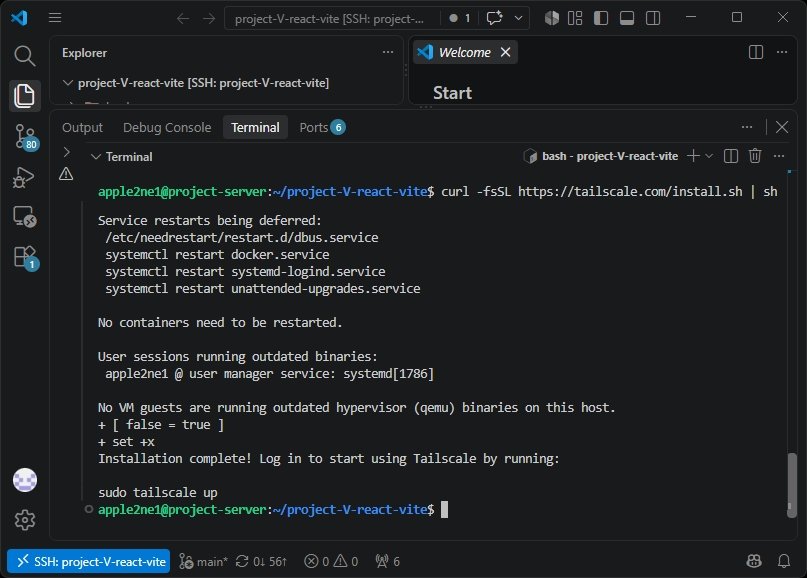Open the Manage settings gear
The image size is (807, 578).
point(25,520)
